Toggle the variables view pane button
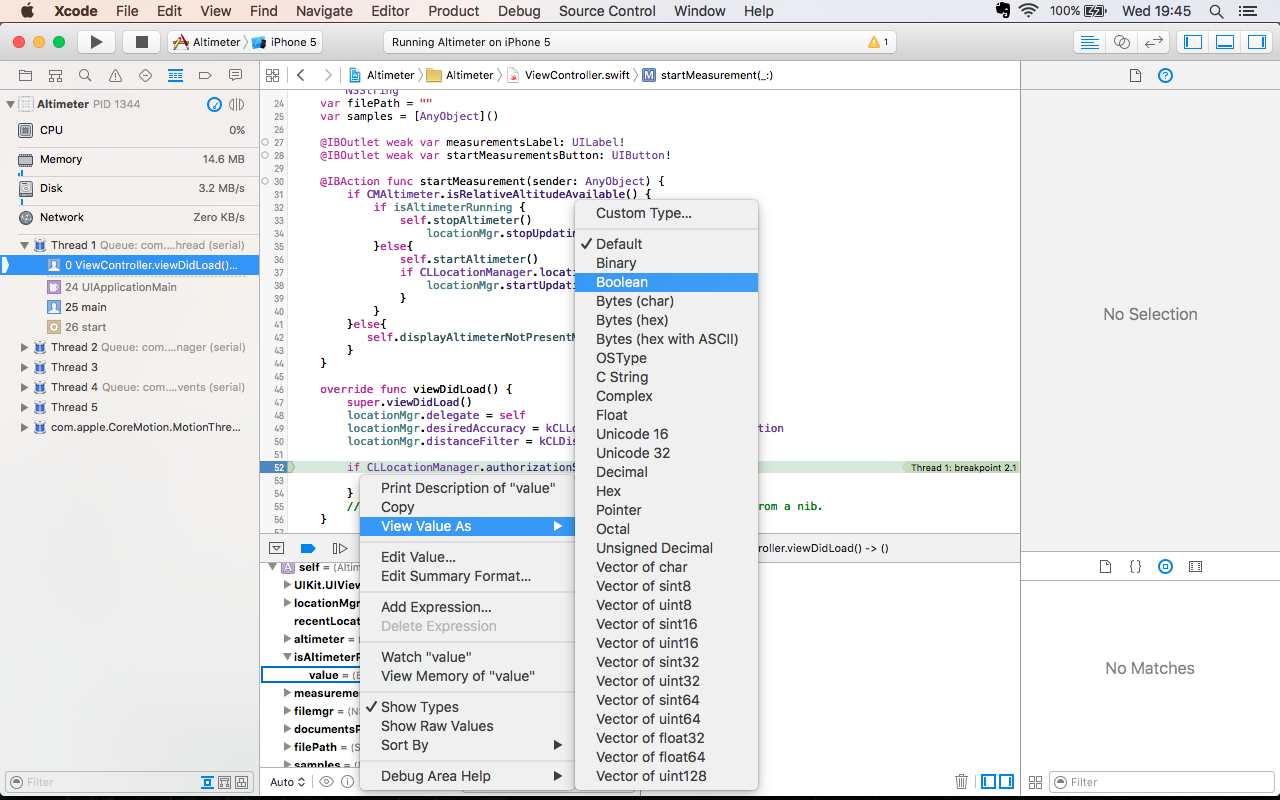Viewport: 1280px width, 800px height. tap(988, 782)
